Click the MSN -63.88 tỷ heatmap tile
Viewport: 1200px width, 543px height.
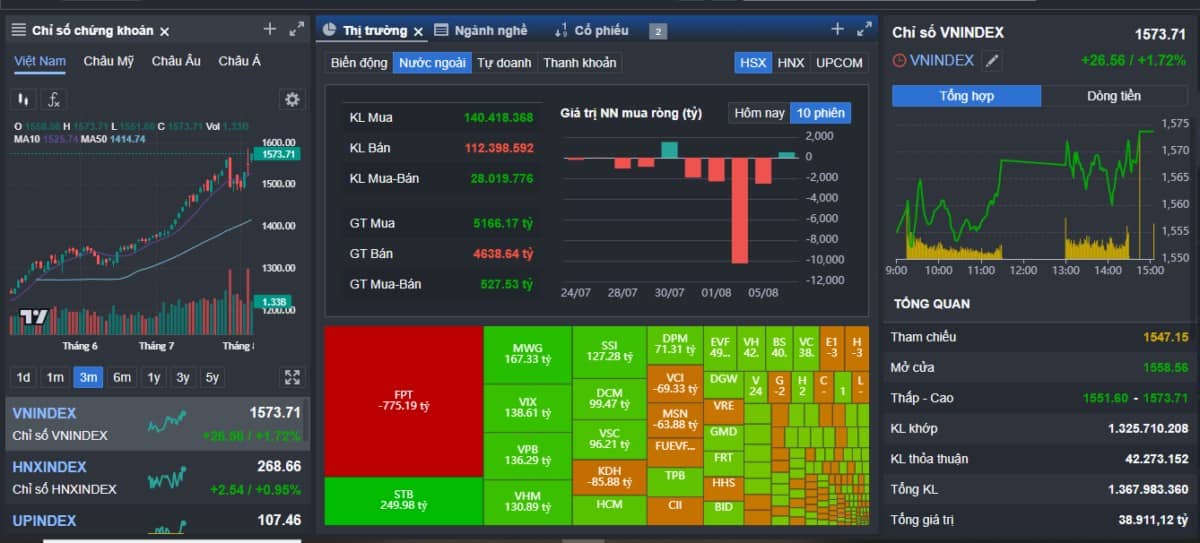tap(674, 418)
